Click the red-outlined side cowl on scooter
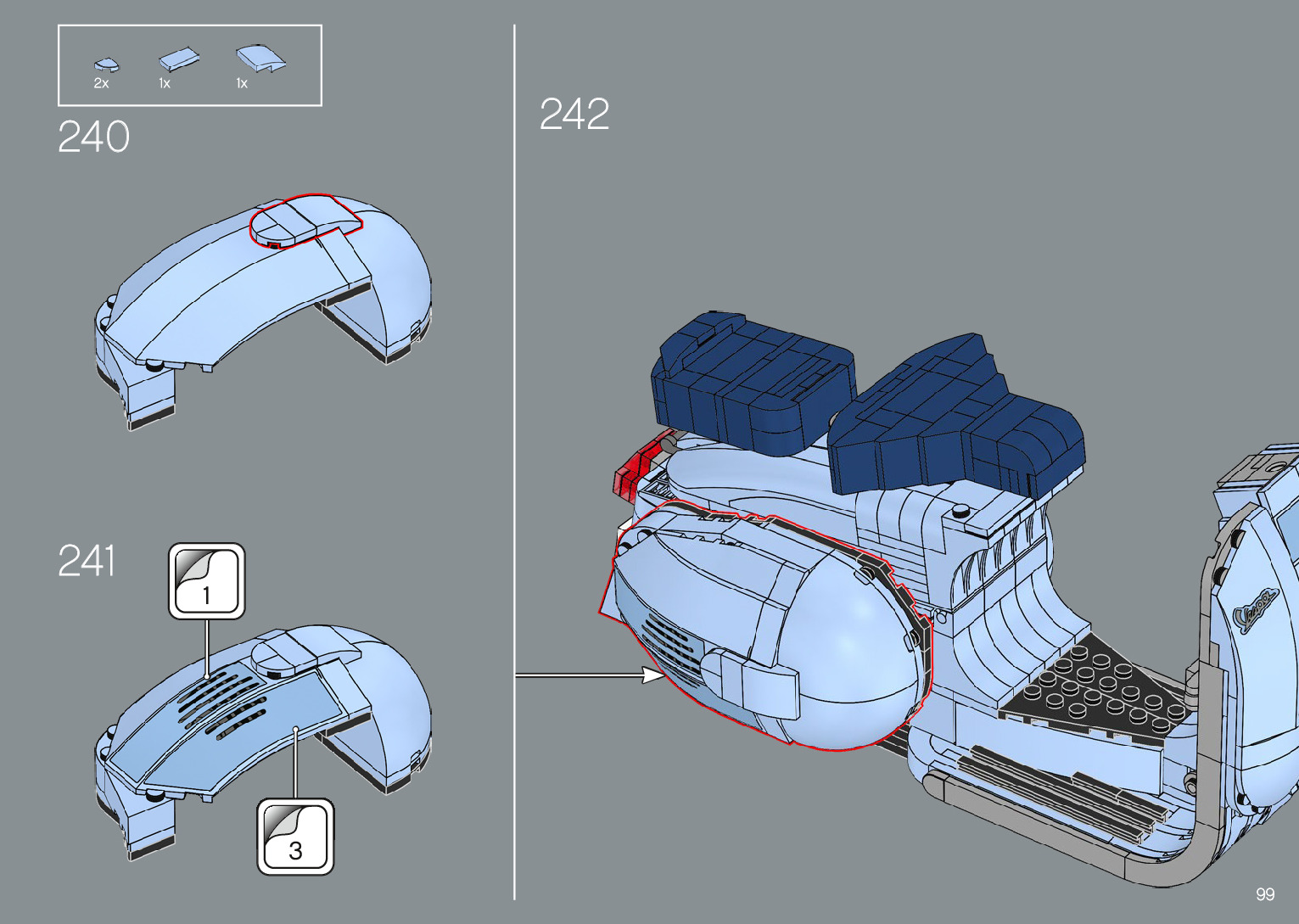This screenshot has width=1299, height=924. pyautogui.click(x=764, y=628)
